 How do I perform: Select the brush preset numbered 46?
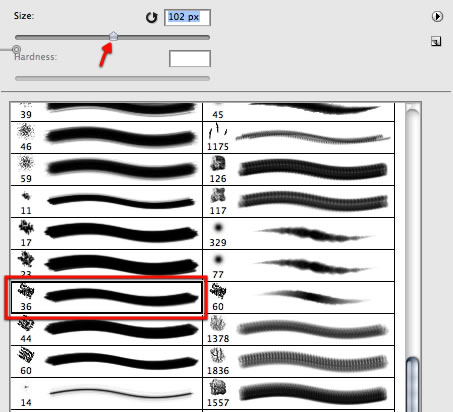point(106,138)
